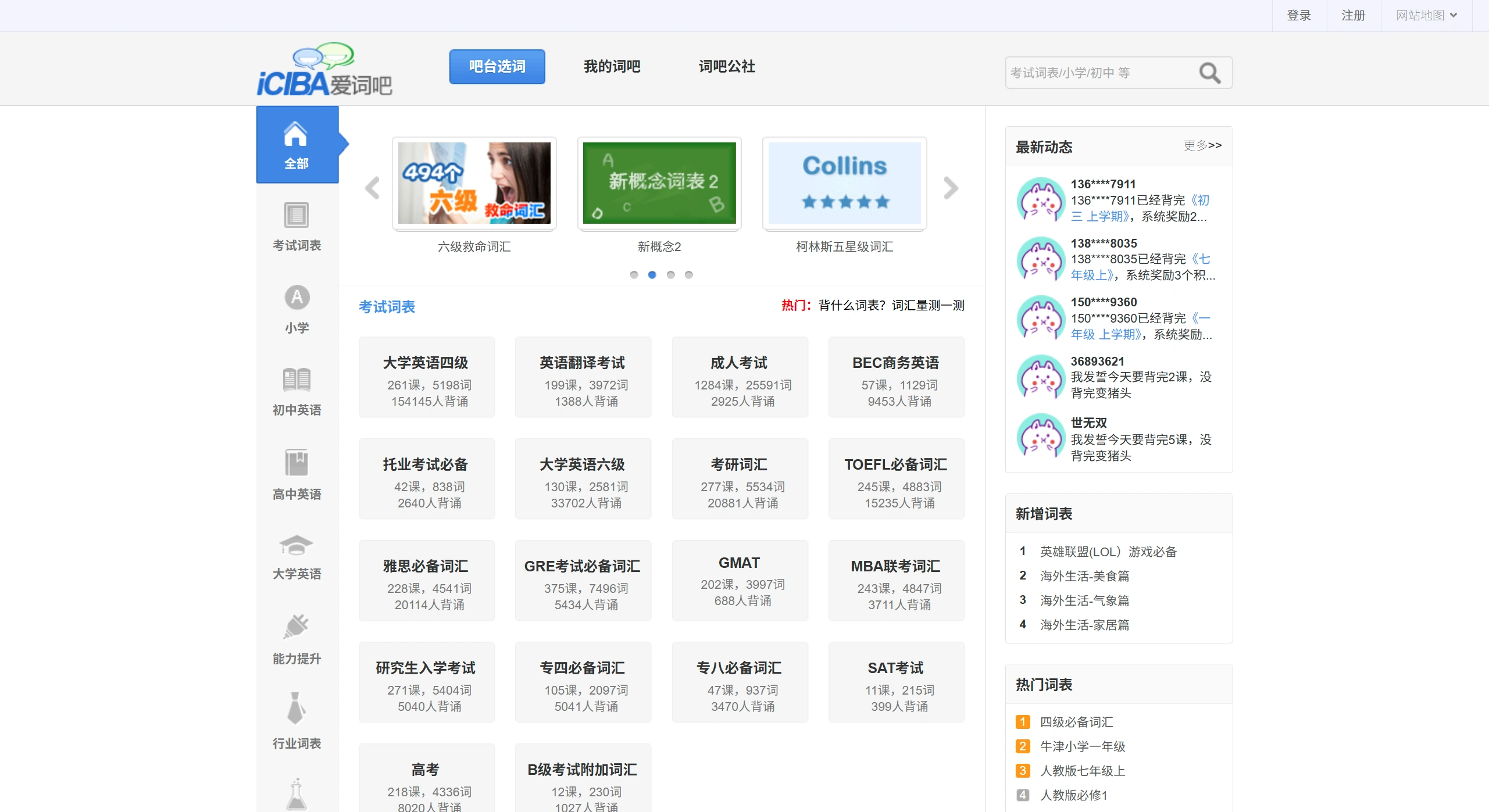Viewport: 1489px width, 812px height.
Task: Click the 登录 login link
Action: 1298,15
